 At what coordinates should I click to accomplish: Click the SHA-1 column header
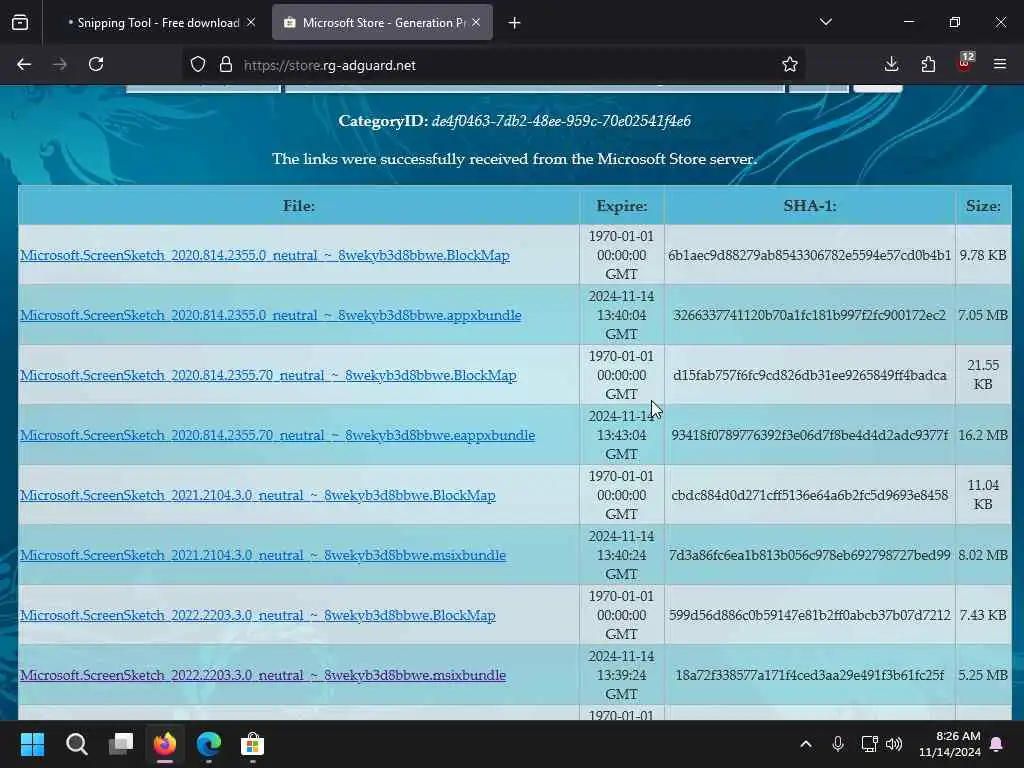[810, 206]
